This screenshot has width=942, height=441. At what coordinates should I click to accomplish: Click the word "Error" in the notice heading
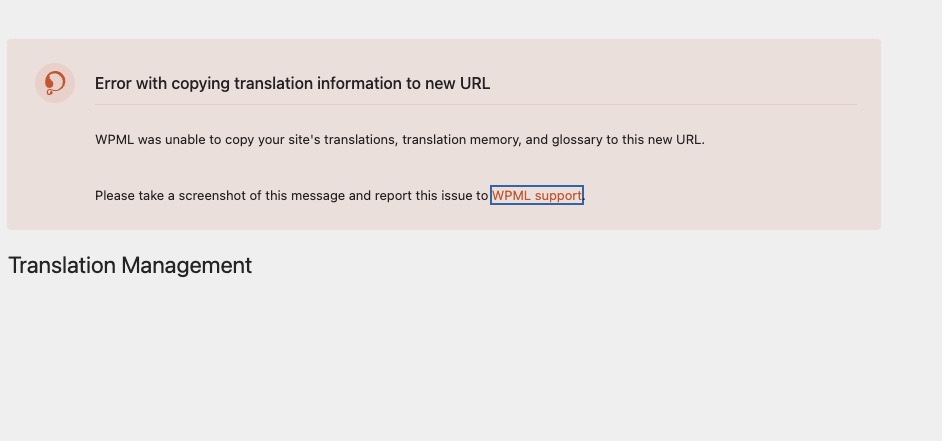tap(114, 84)
